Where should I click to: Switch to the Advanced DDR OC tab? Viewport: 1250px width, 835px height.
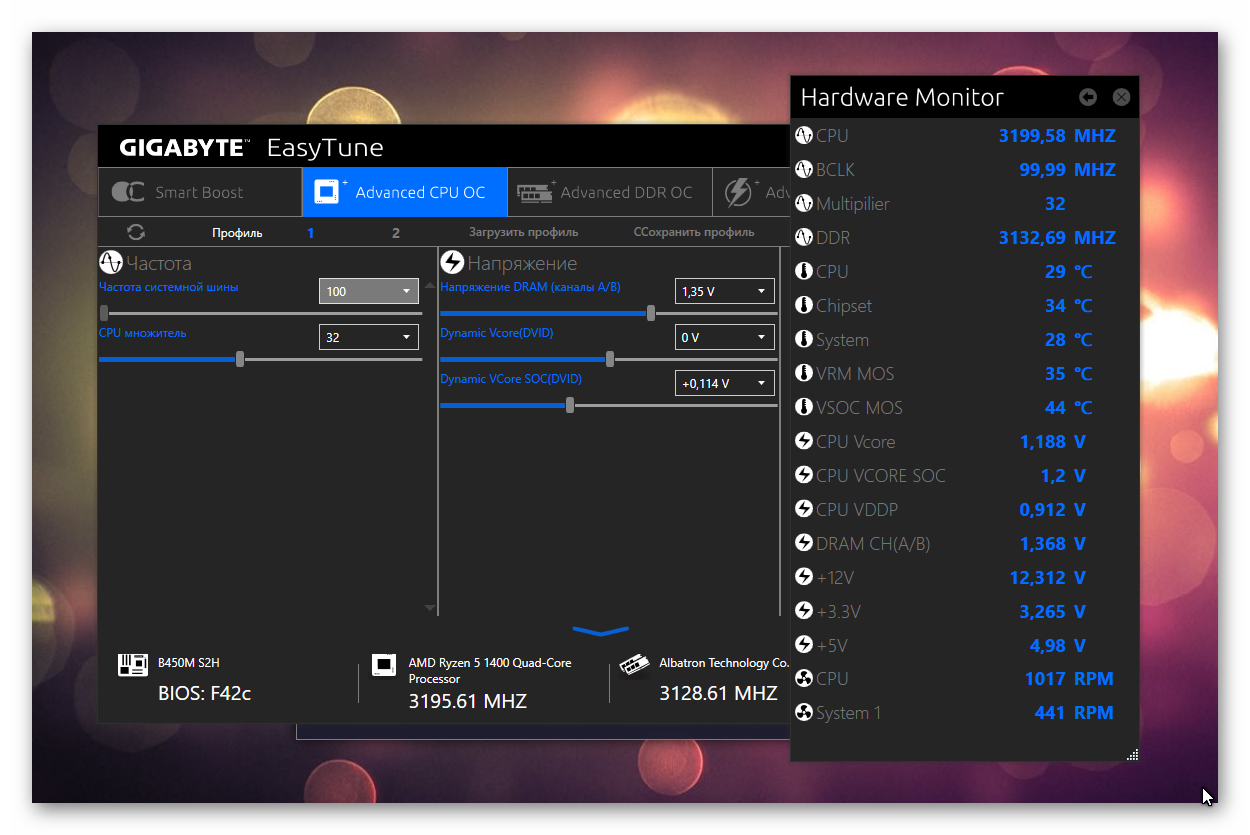pos(609,192)
